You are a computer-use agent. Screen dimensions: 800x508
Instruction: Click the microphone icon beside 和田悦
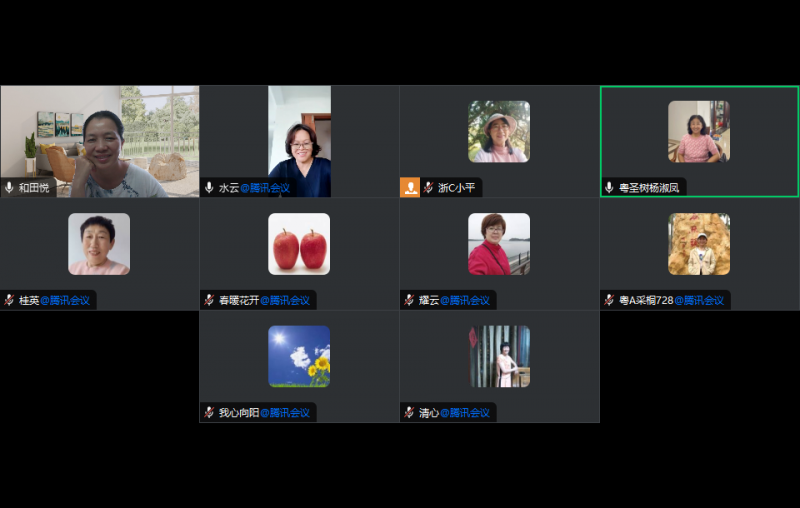9,188
